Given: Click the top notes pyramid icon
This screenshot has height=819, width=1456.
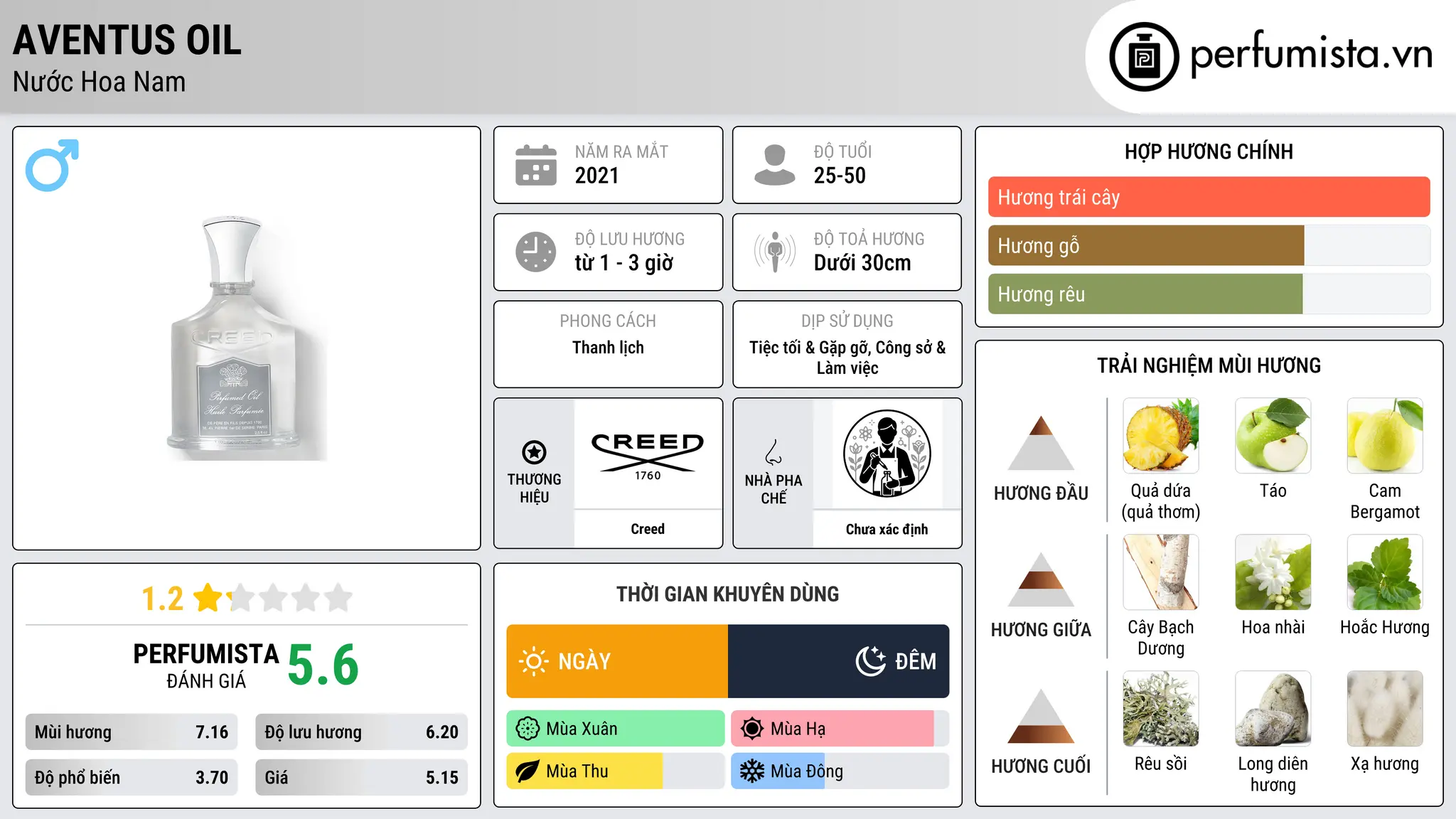Looking at the screenshot, I should tap(1041, 443).
